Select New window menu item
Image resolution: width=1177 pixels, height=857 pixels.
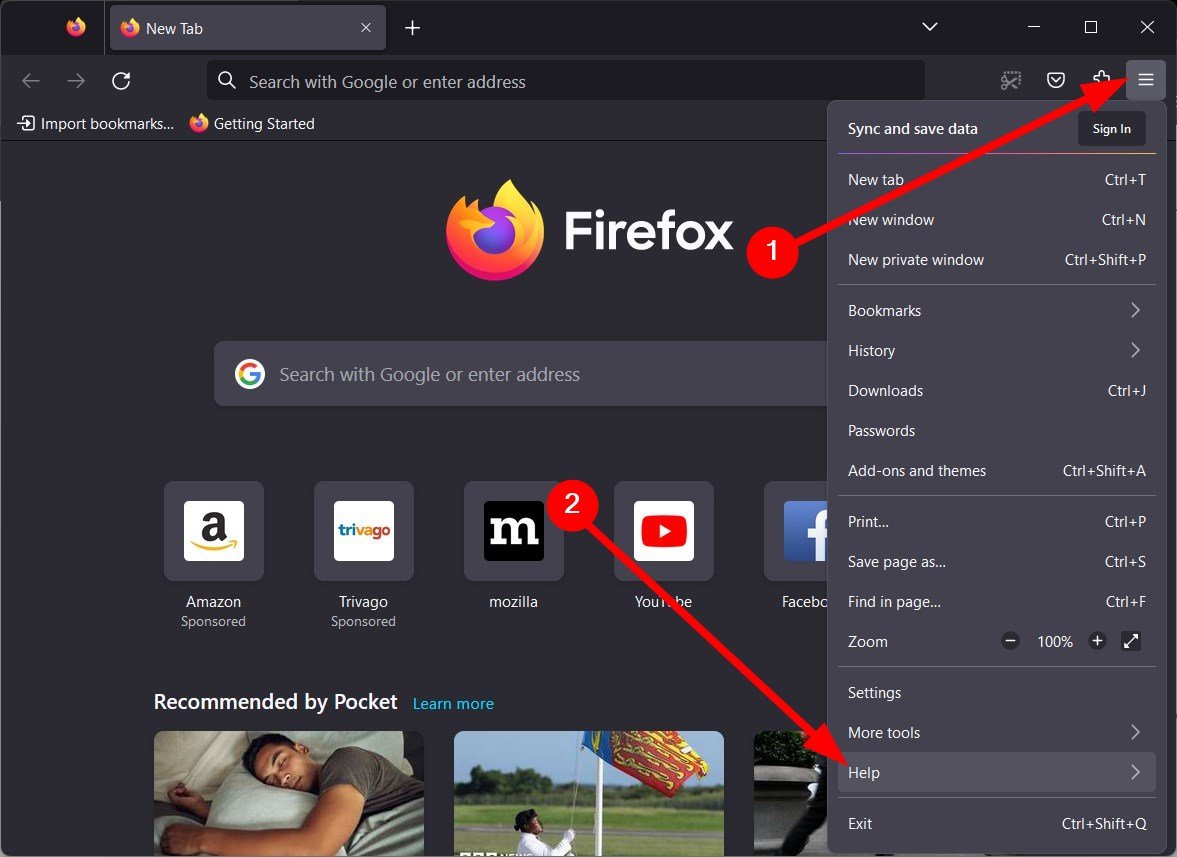[x=996, y=220]
